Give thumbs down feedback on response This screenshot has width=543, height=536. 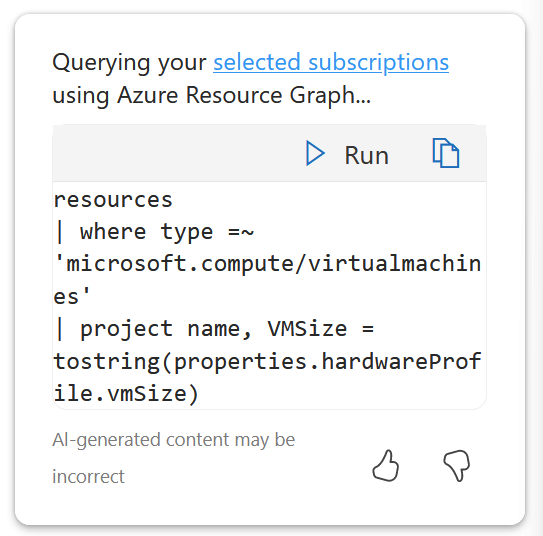(x=457, y=466)
